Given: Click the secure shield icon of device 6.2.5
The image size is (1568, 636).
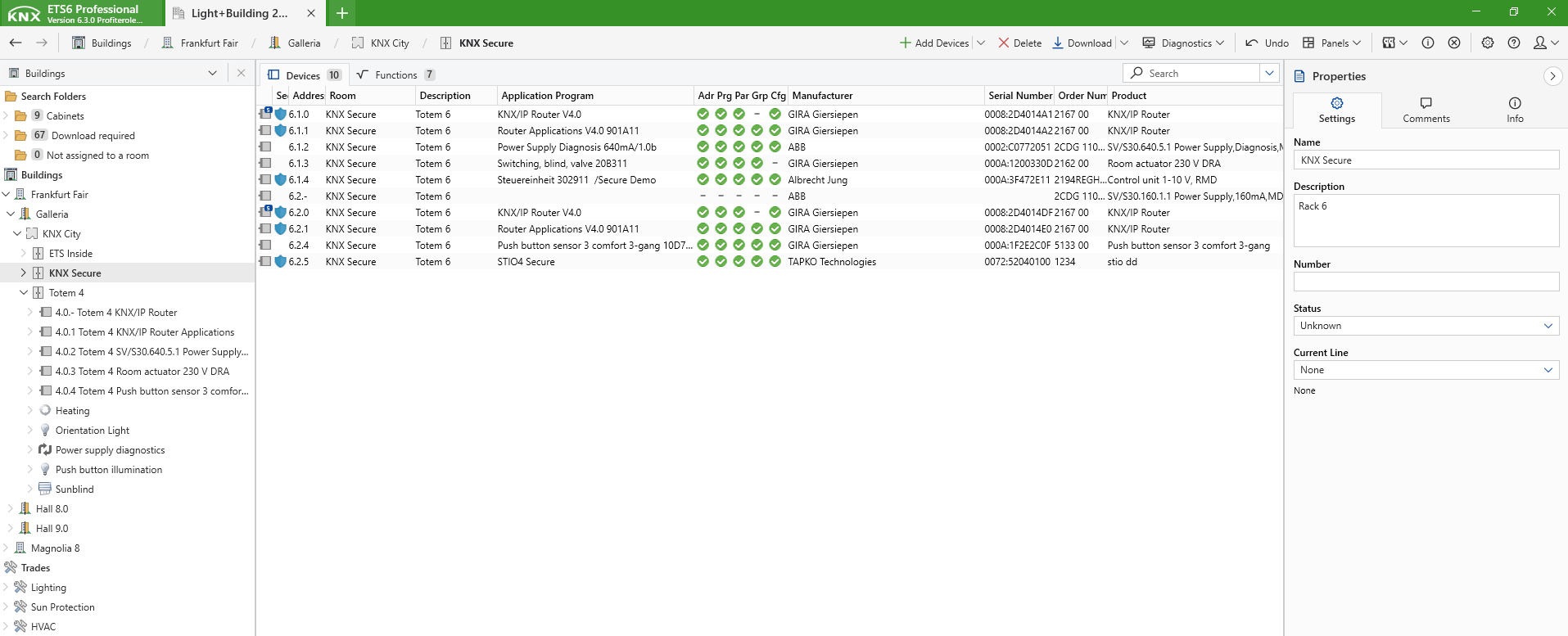Looking at the screenshot, I should [x=280, y=262].
